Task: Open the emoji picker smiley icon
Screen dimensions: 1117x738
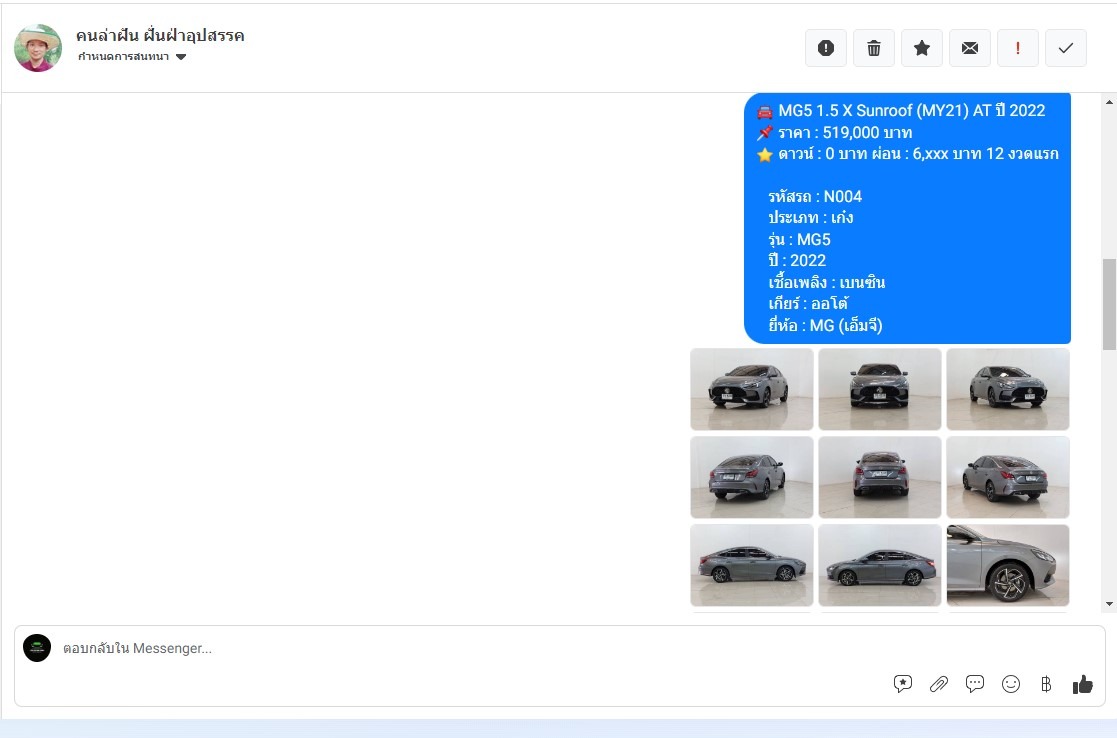Action: tap(1011, 684)
